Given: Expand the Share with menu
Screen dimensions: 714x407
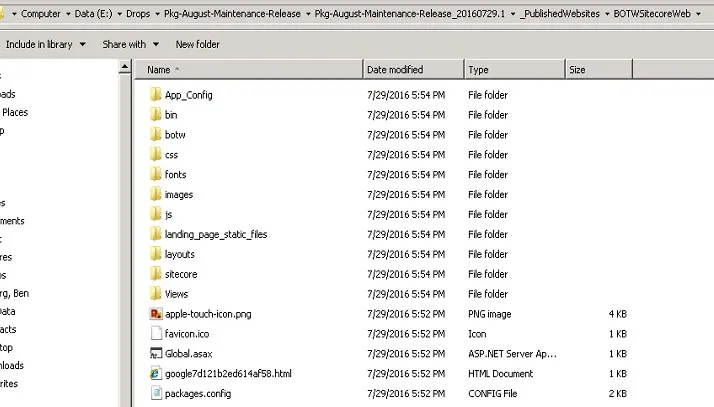Looking at the screenshot, I should (x=130, y=45).
